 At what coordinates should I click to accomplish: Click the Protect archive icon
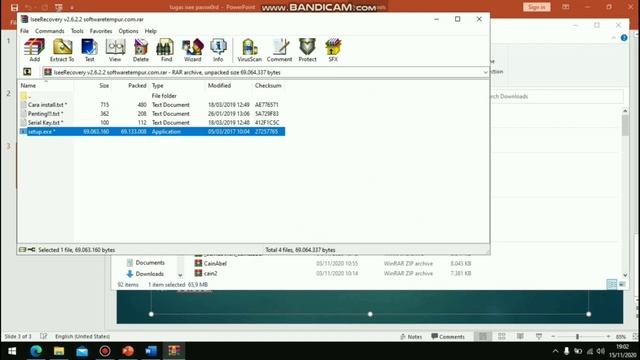307,50
